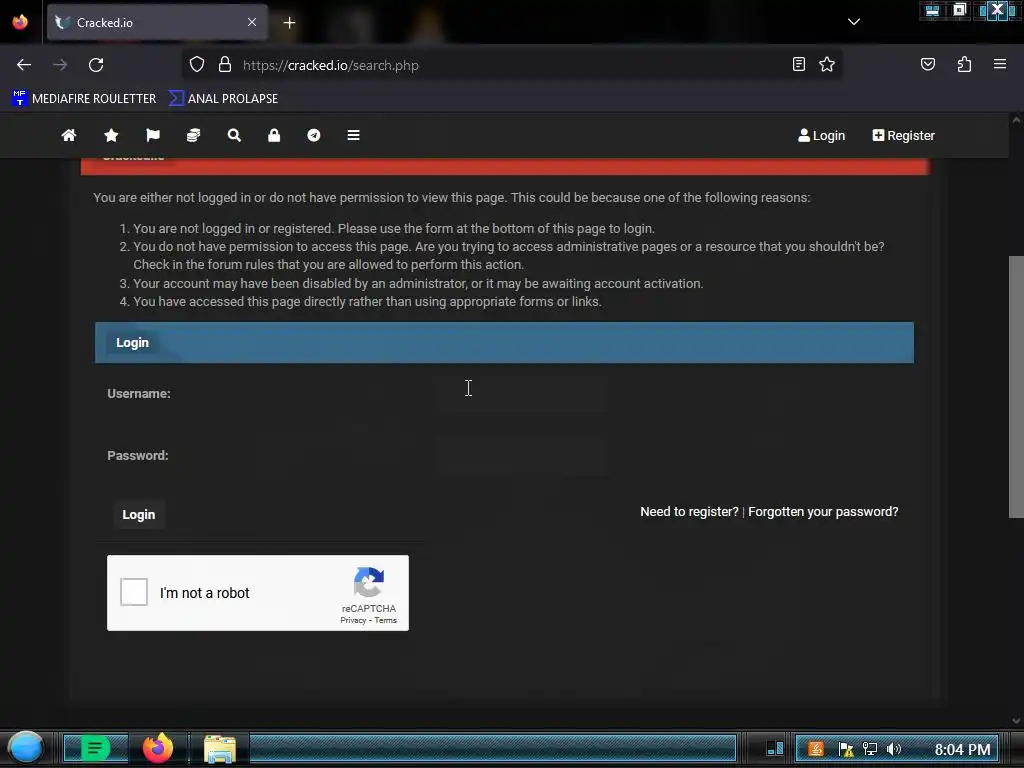Expand the list all tabs chevron
Image resolution: width=1024 pixels, height=768 pixels.
pyautogui.click(x=854, y=22)
